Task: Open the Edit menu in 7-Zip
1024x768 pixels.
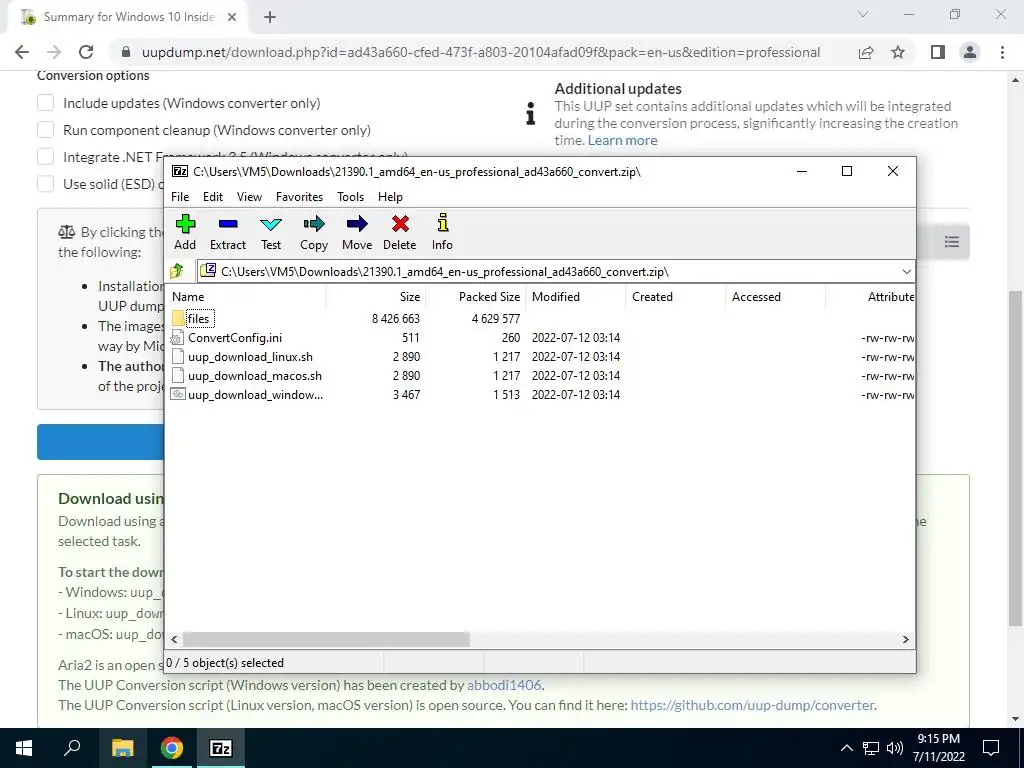Action: pyautogui.click(x=213, y=197)
